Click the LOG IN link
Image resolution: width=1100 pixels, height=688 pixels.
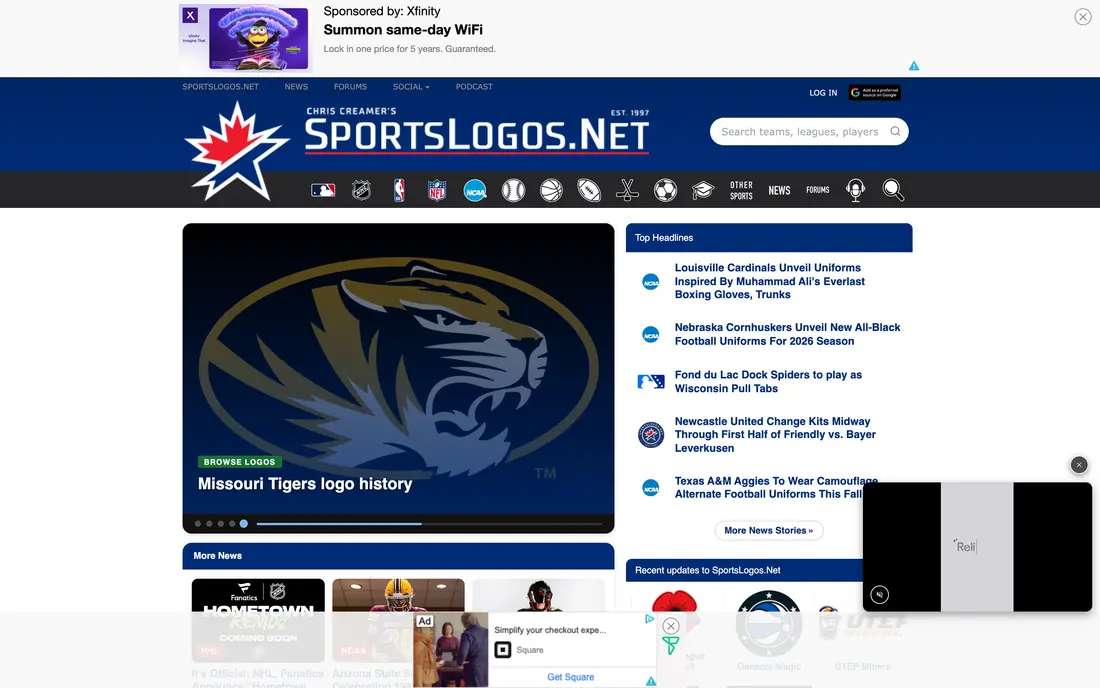[823, 93]
